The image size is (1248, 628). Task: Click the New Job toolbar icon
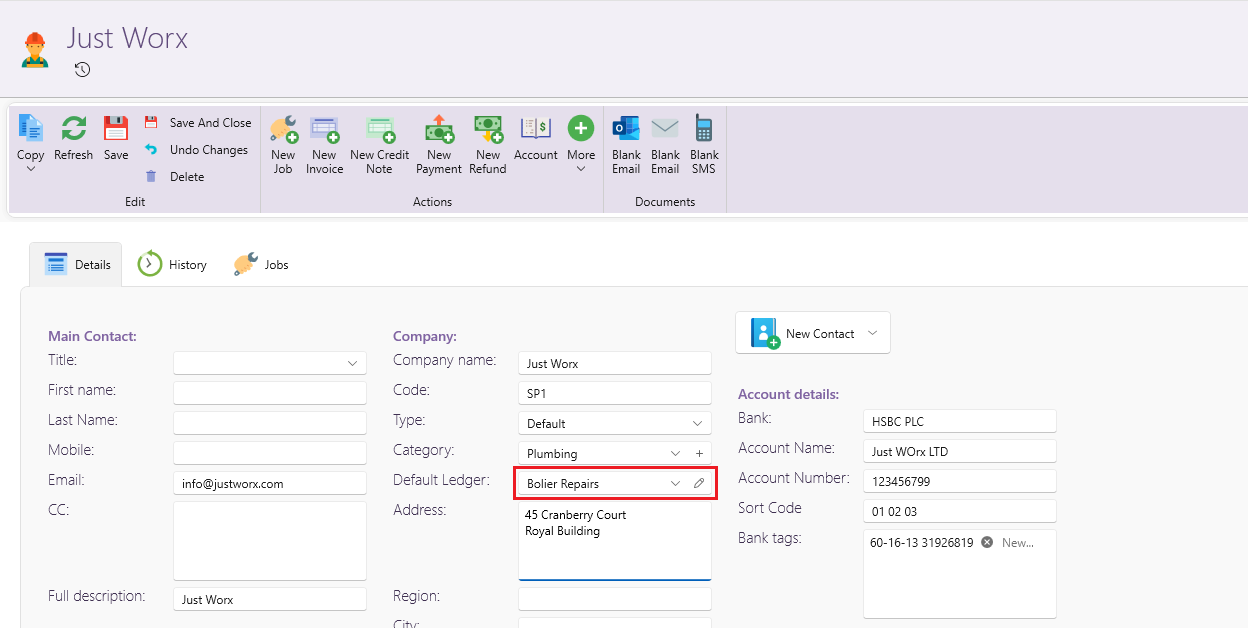coord(283,130)
